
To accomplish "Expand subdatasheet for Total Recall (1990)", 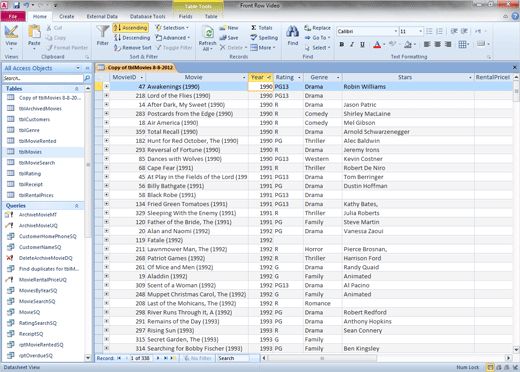I will 106,131.
